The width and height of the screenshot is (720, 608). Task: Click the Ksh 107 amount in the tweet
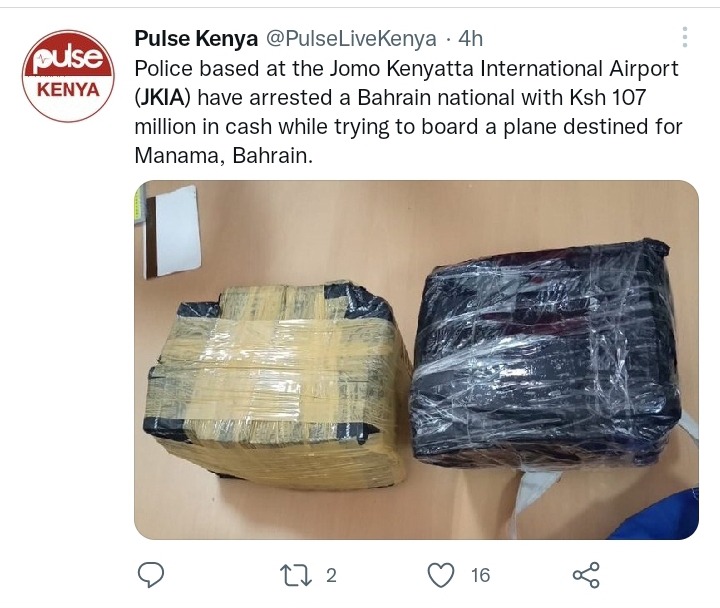point(608,97)
